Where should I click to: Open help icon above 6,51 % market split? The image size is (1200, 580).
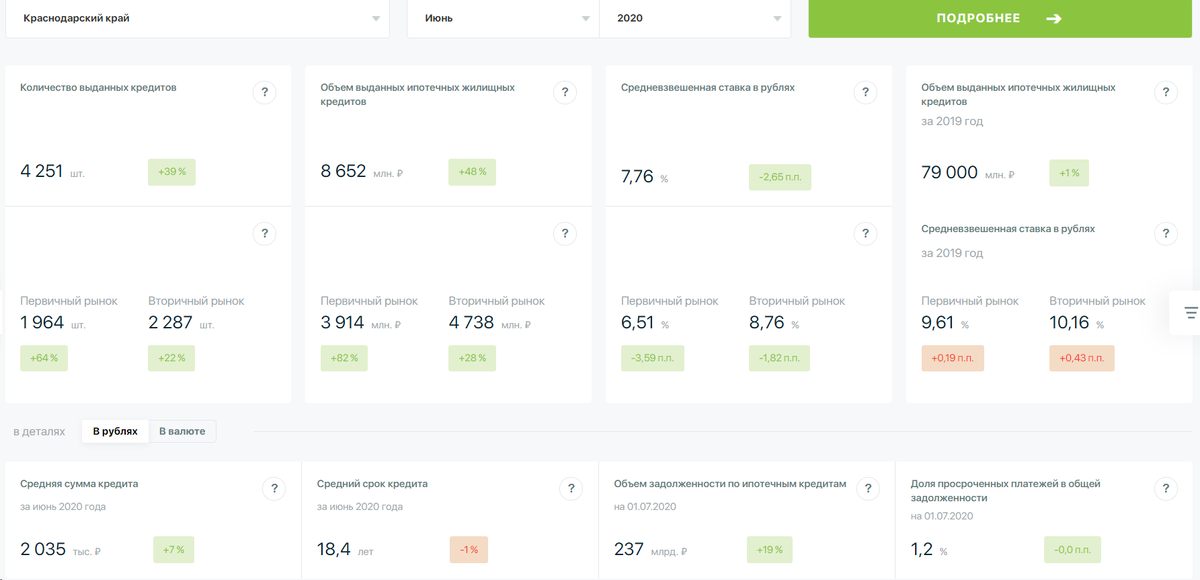[x=865, y=234]
